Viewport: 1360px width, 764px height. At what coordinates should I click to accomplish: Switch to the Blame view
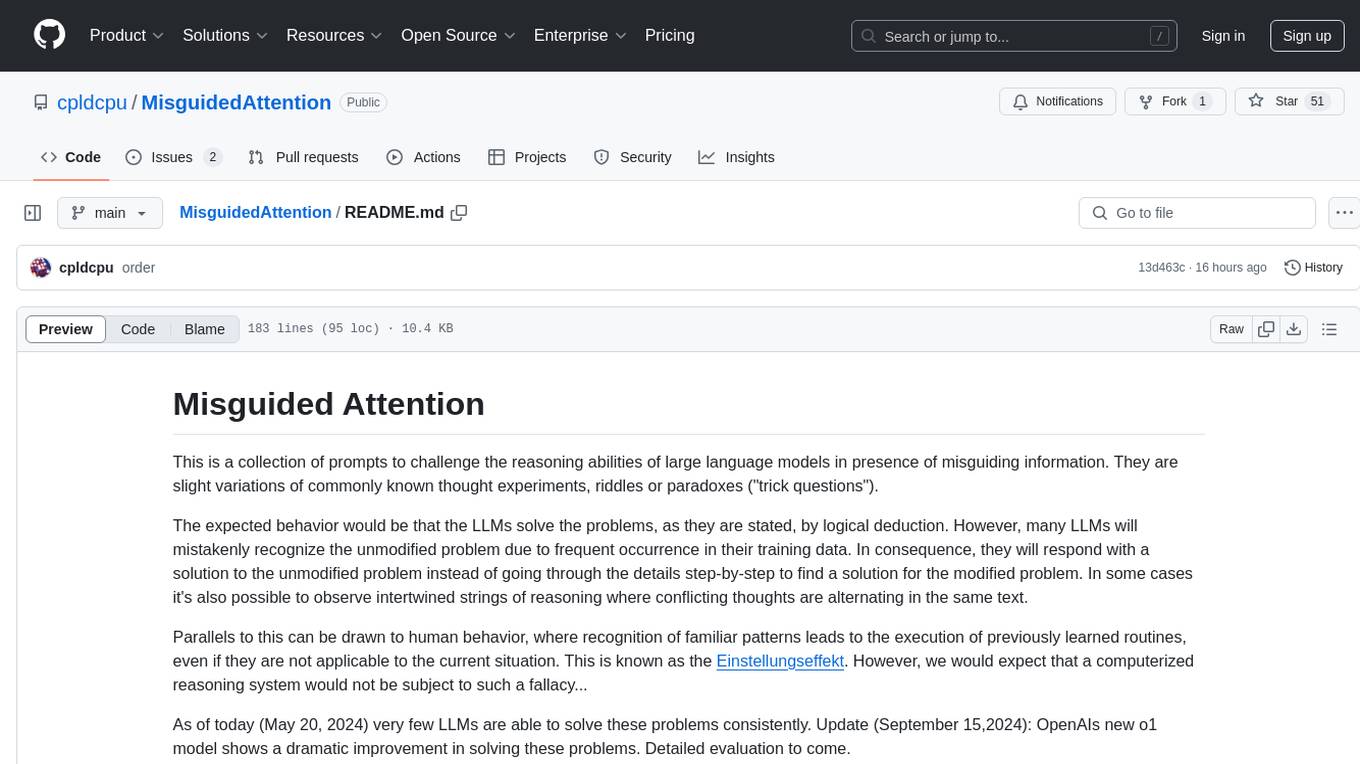204,329
